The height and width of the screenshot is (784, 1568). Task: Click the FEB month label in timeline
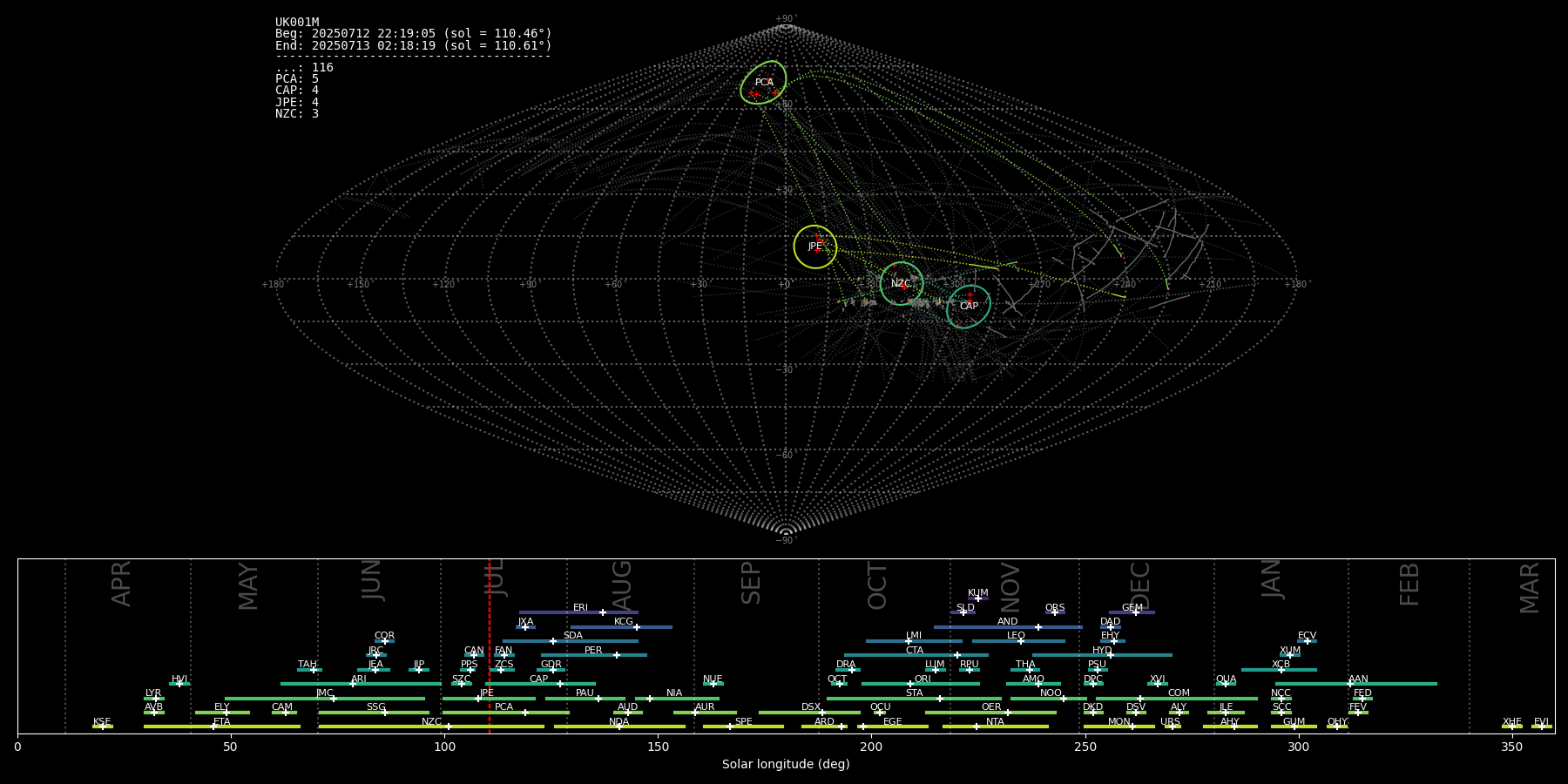(x=1409, y=584)
